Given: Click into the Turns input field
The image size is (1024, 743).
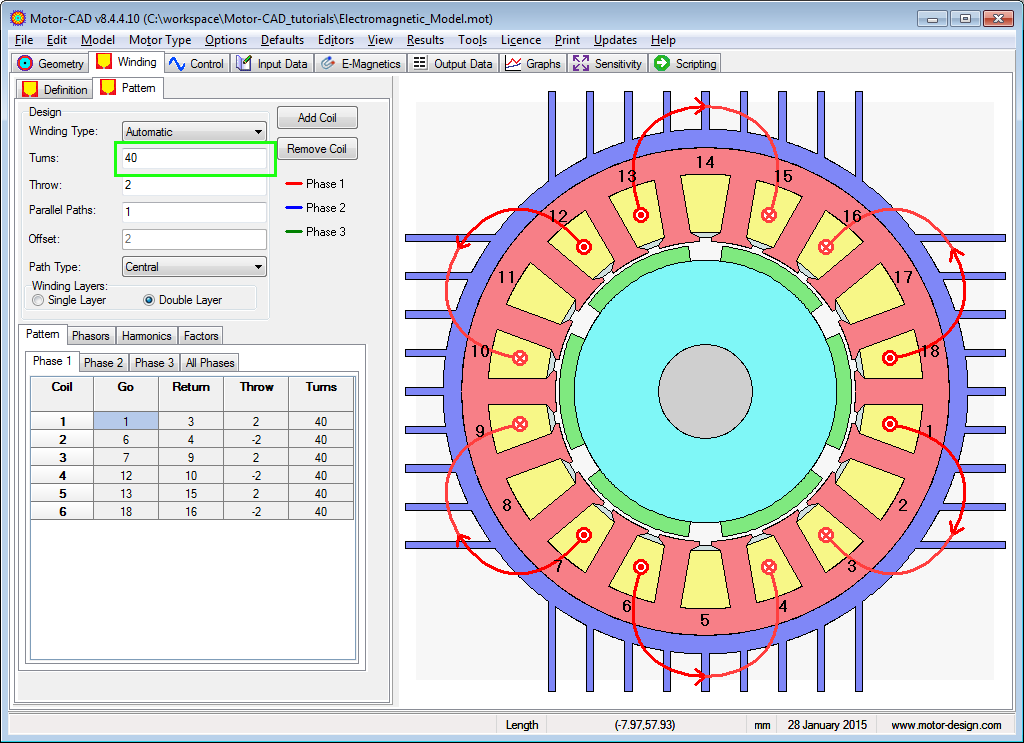Looking at the screenshot, I should (x=195, y=159).
